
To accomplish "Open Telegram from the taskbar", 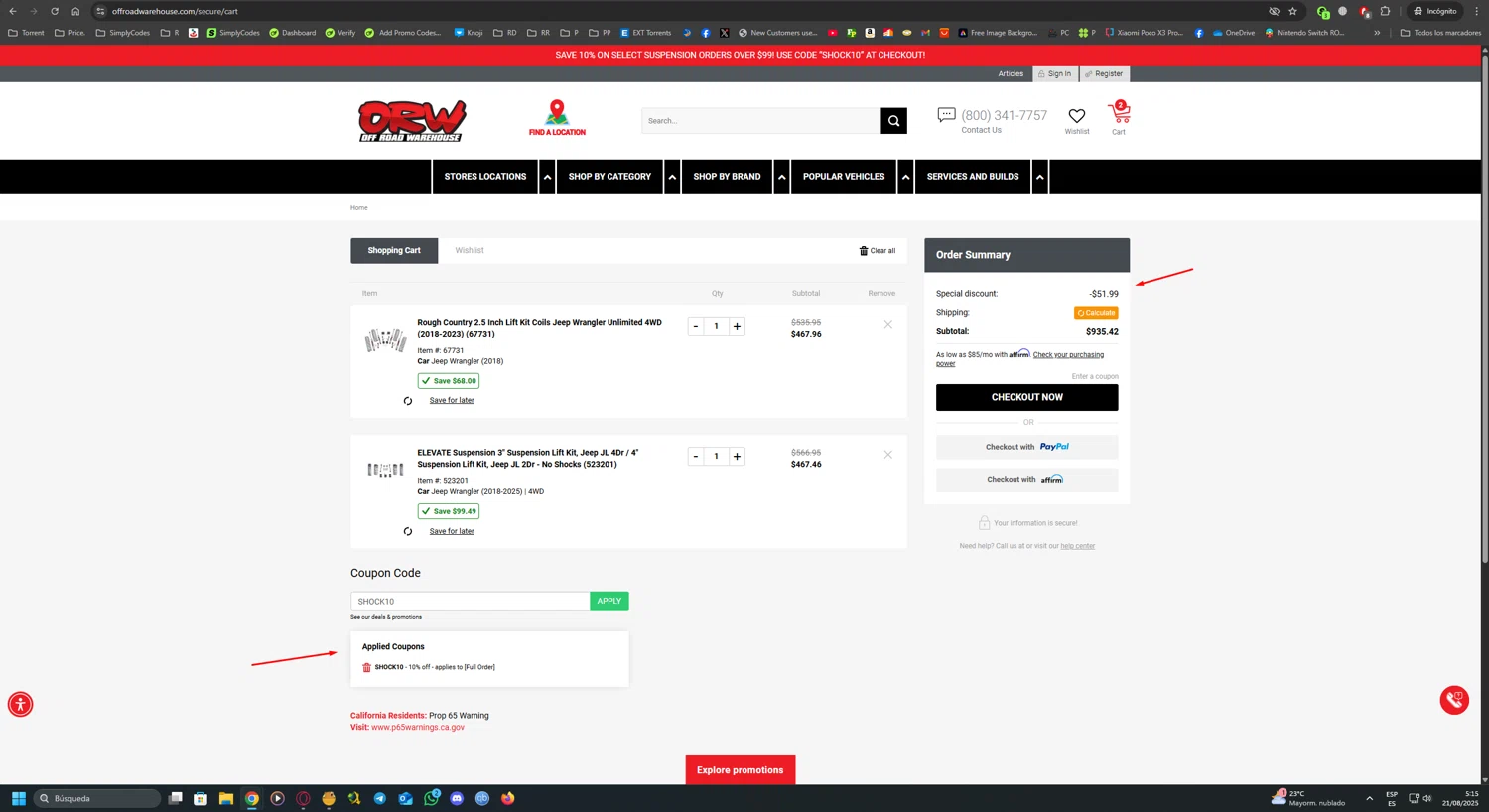I will click(x=380, y=798).
